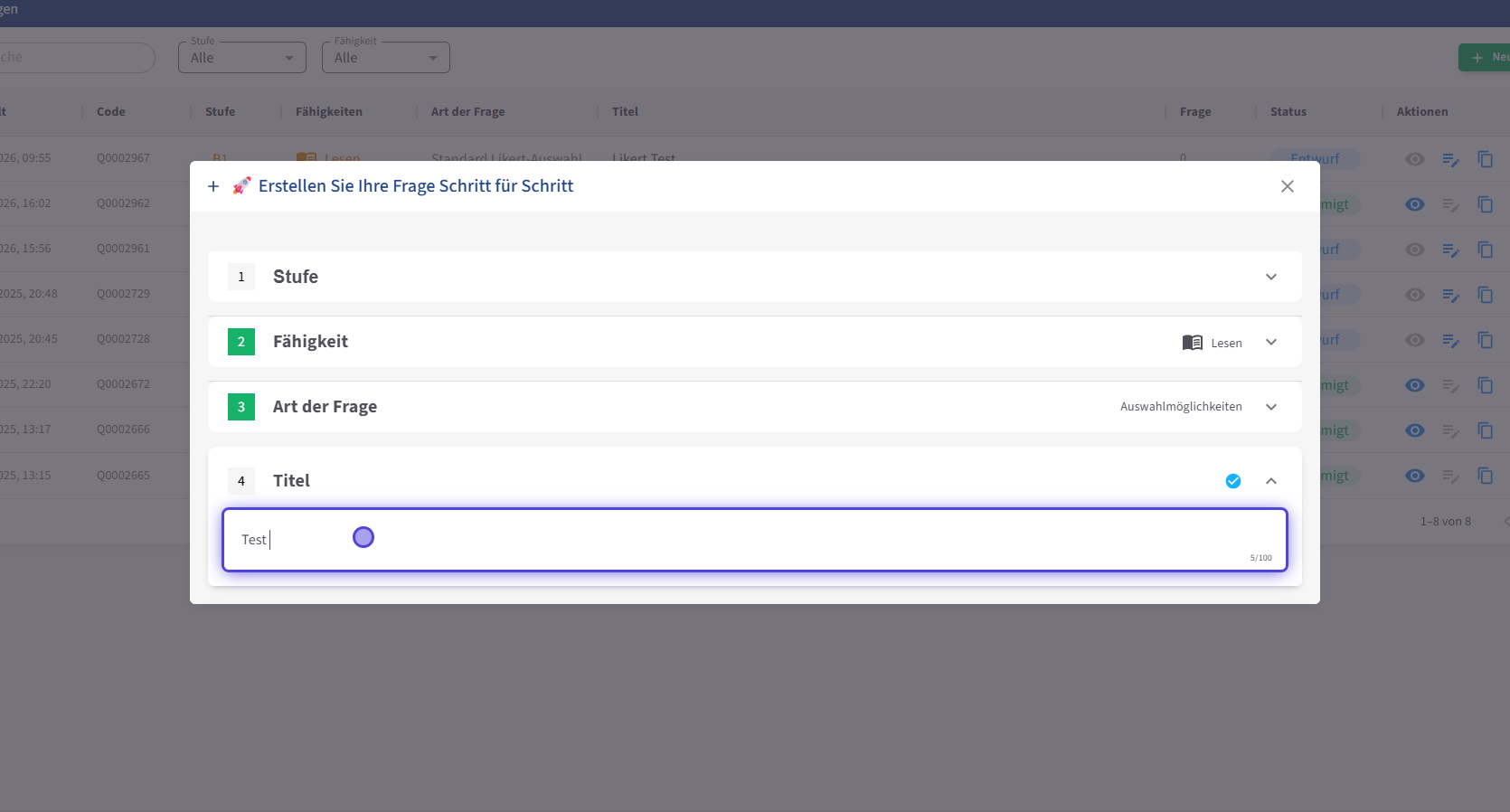Toggle the eye icon for row Q0002728
The image size is (1510, 812).
[1415, 340]
